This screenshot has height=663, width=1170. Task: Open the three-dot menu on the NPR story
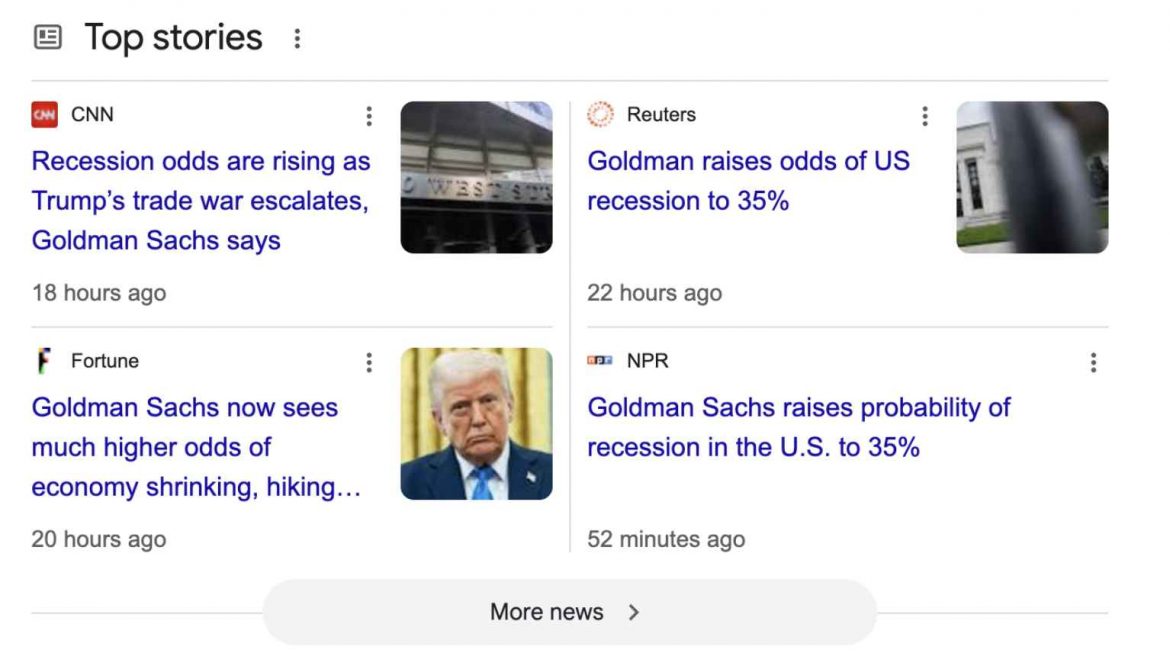pos(1093,363)
